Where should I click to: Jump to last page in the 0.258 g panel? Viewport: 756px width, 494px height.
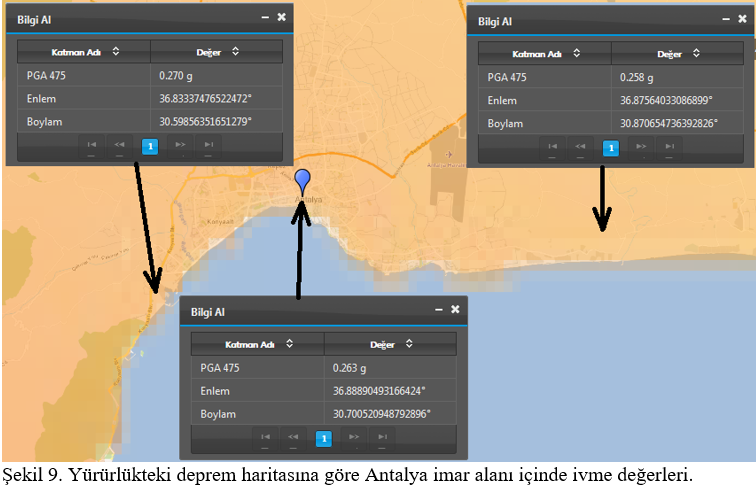669,147
